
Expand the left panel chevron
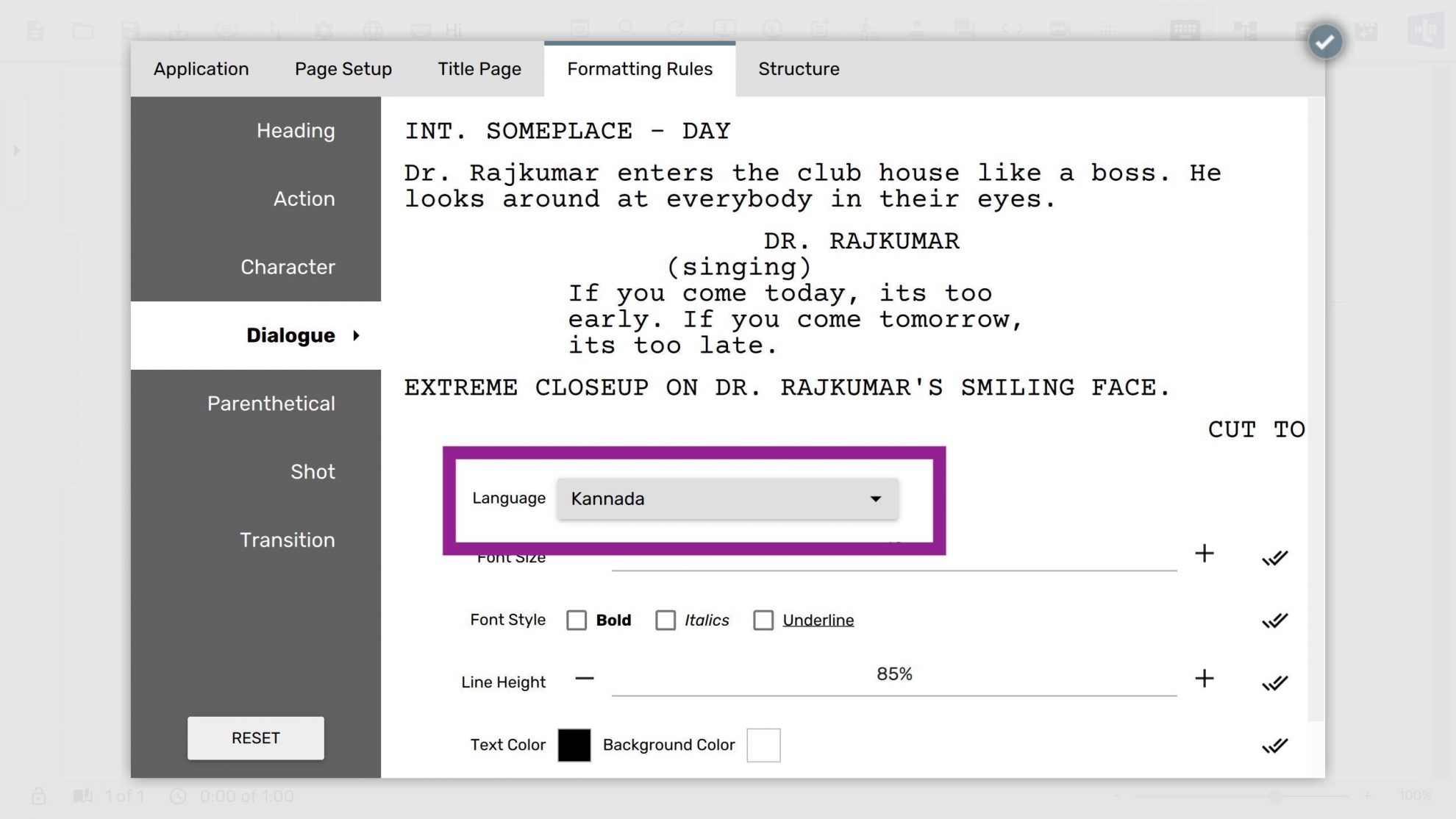[x=16, y=151]
